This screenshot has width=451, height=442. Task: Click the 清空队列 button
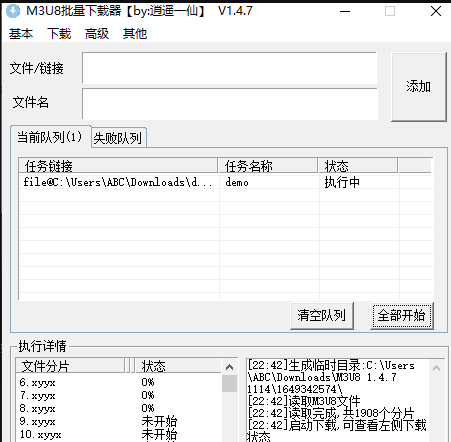322,316
